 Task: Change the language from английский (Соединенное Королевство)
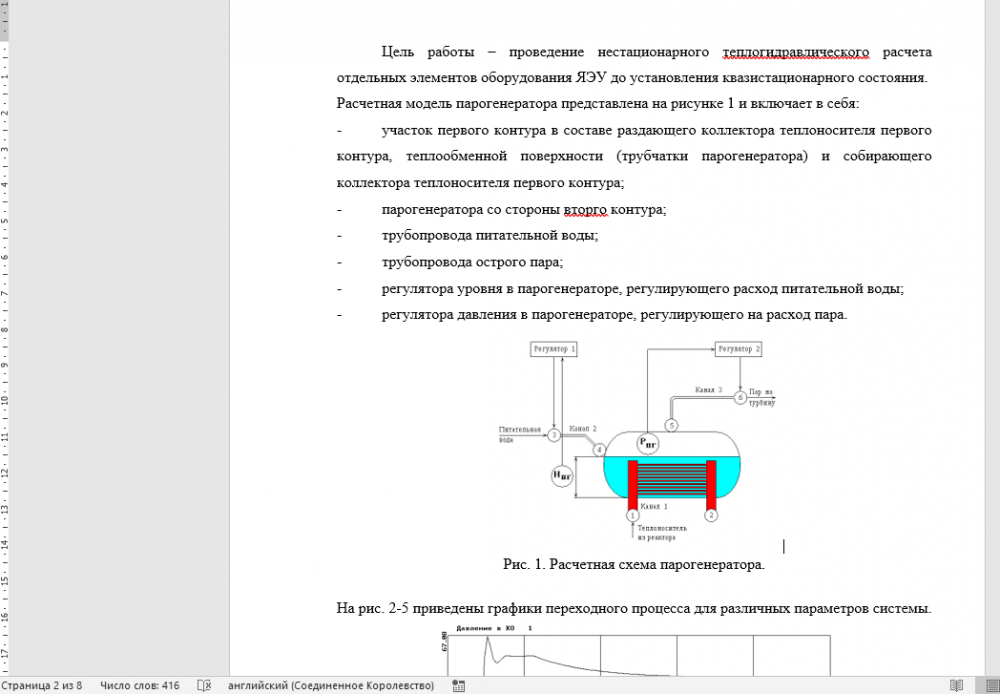[331, 685]
